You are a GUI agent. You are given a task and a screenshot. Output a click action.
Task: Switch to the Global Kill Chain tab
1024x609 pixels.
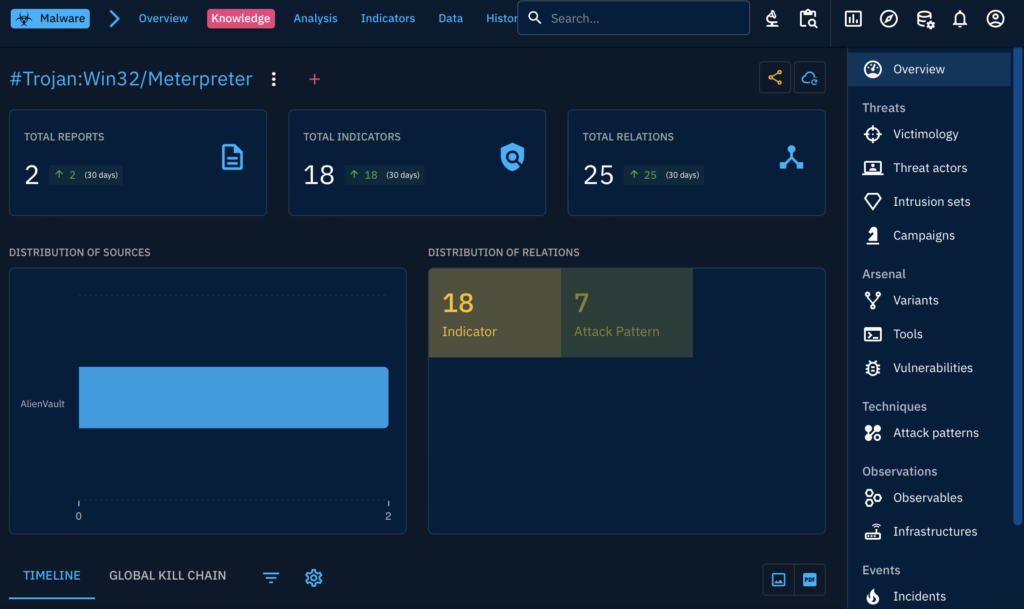pos(167,576)
